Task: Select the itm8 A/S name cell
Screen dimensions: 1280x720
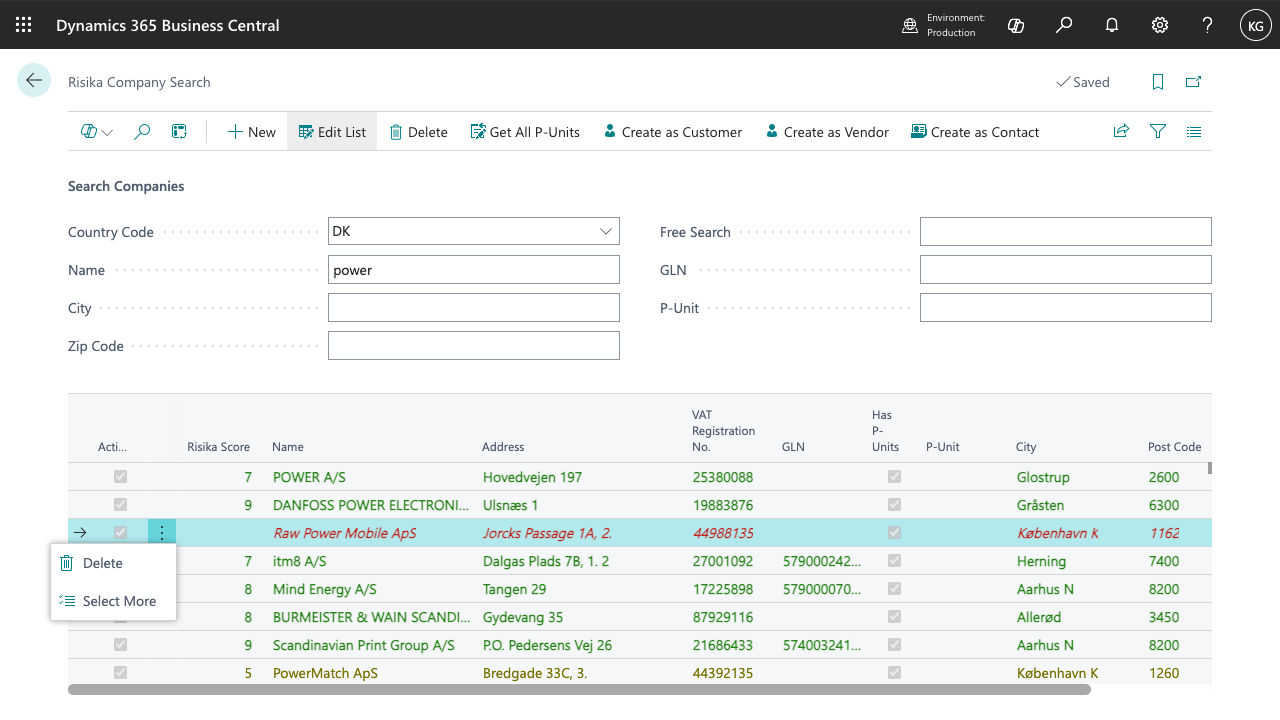Action: pyautogui.click(x=300, y=561)
